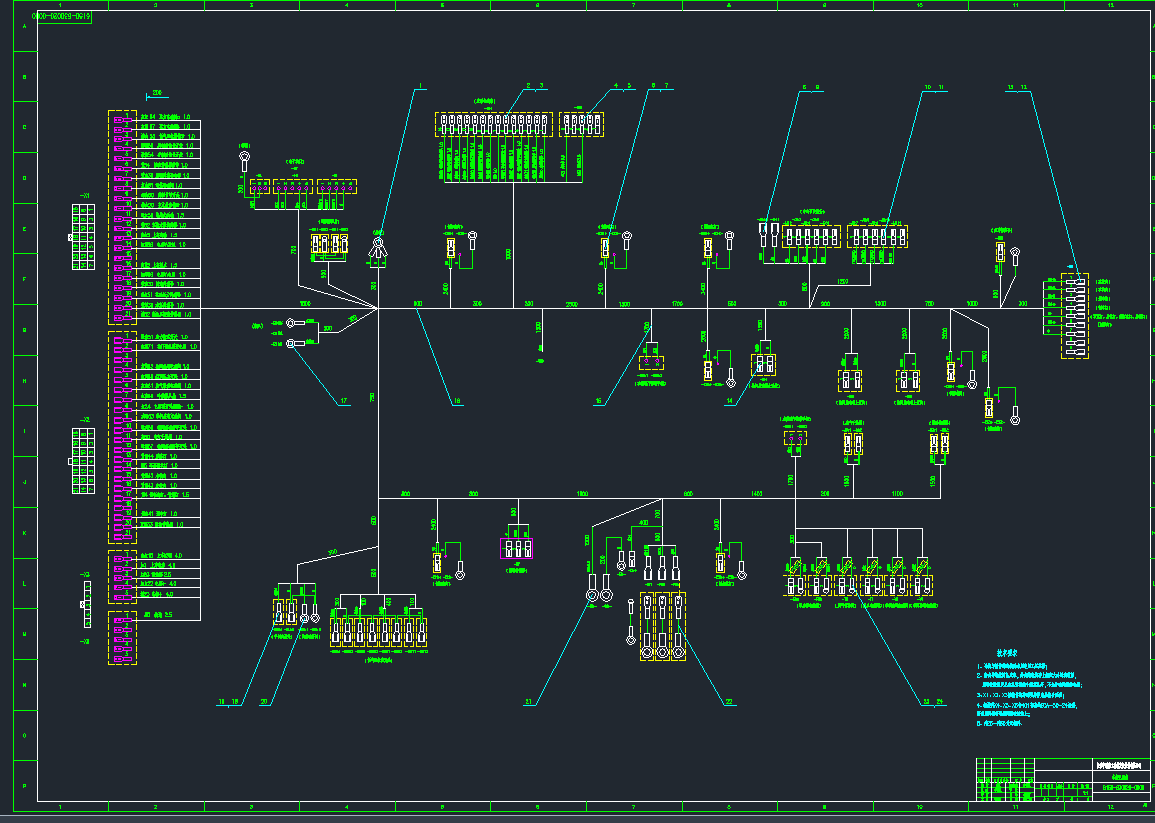This screenshot has width=1155, height=823.
Task: Click the drawing number box in top-left corner
Action: point(64,17)
